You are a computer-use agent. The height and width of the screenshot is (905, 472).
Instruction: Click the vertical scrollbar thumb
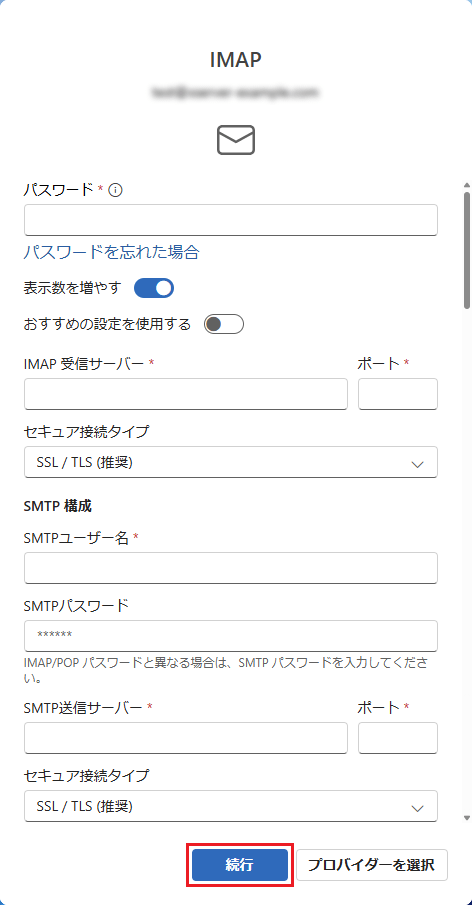click(x=466, y=250)
